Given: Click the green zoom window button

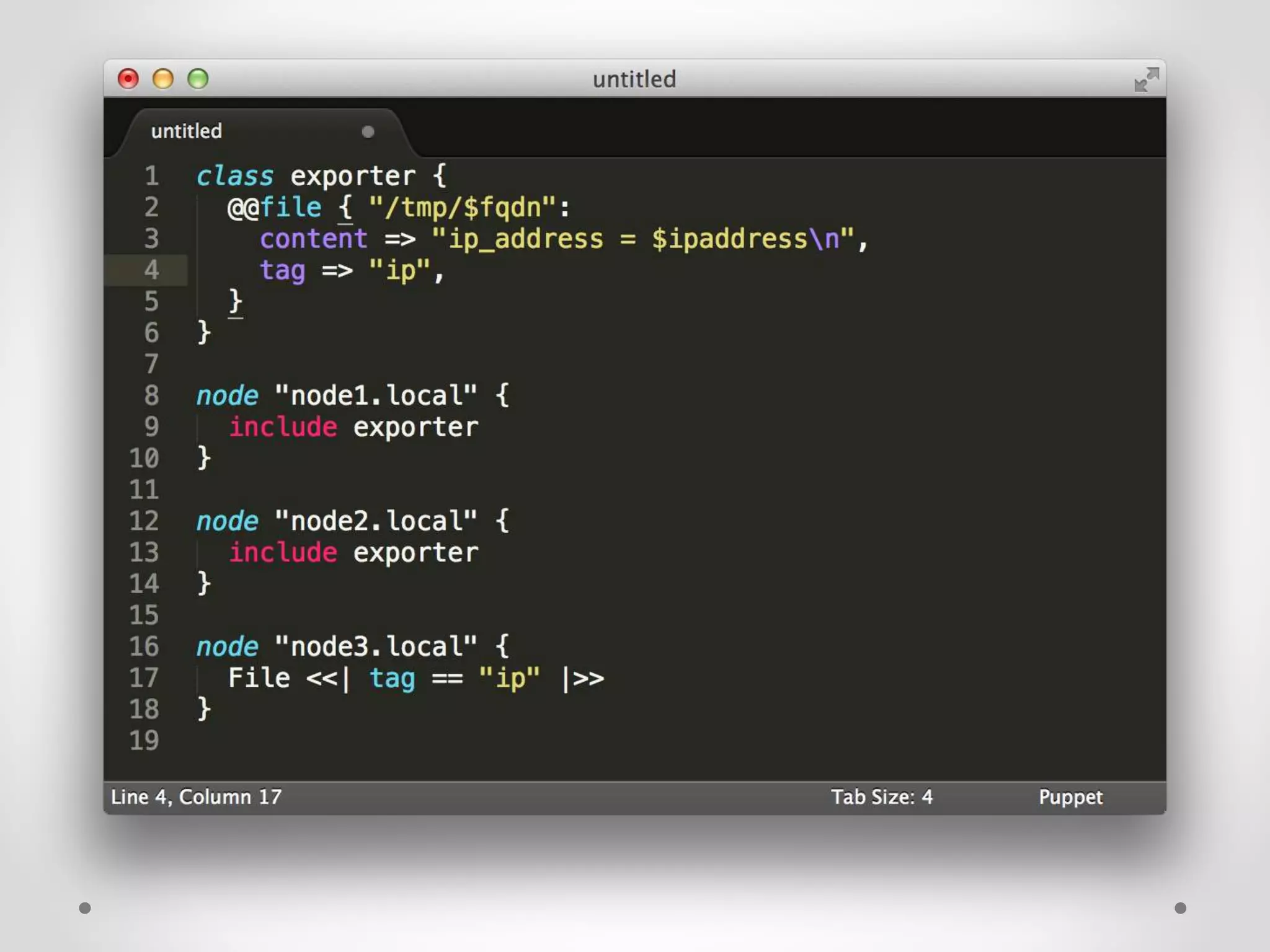Looking at the screenshot, I should point(198,79).
